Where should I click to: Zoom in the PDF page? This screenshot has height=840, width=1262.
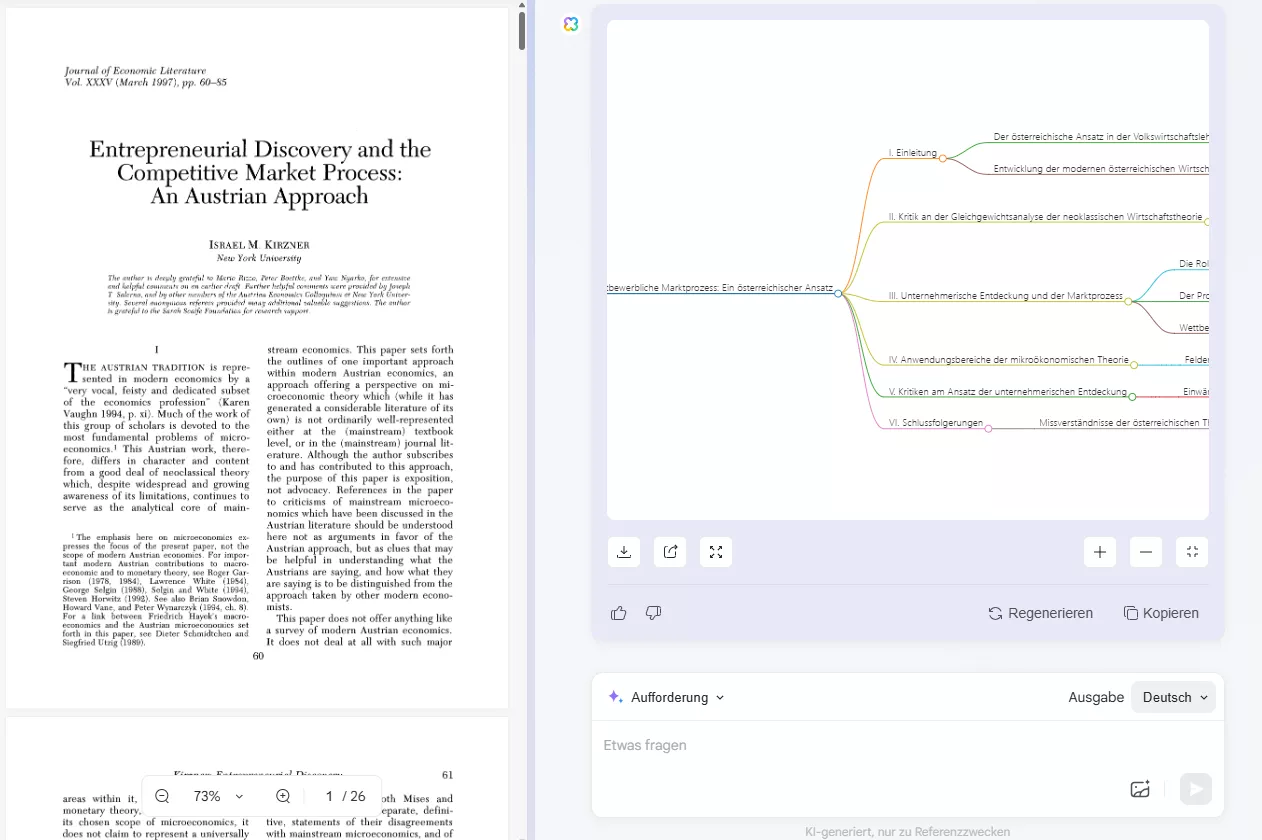pos(283,796)
